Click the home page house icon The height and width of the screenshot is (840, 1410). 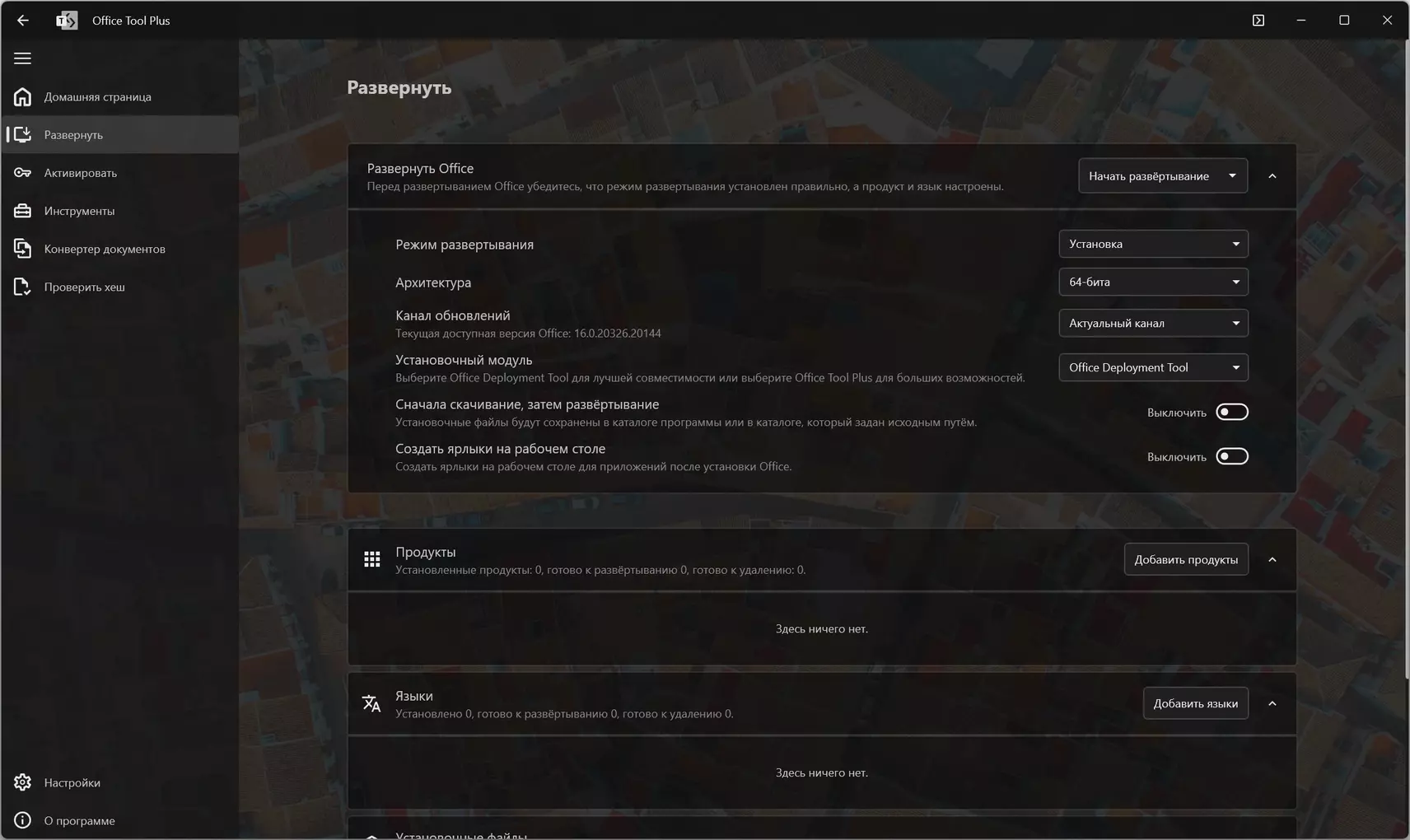22,96
